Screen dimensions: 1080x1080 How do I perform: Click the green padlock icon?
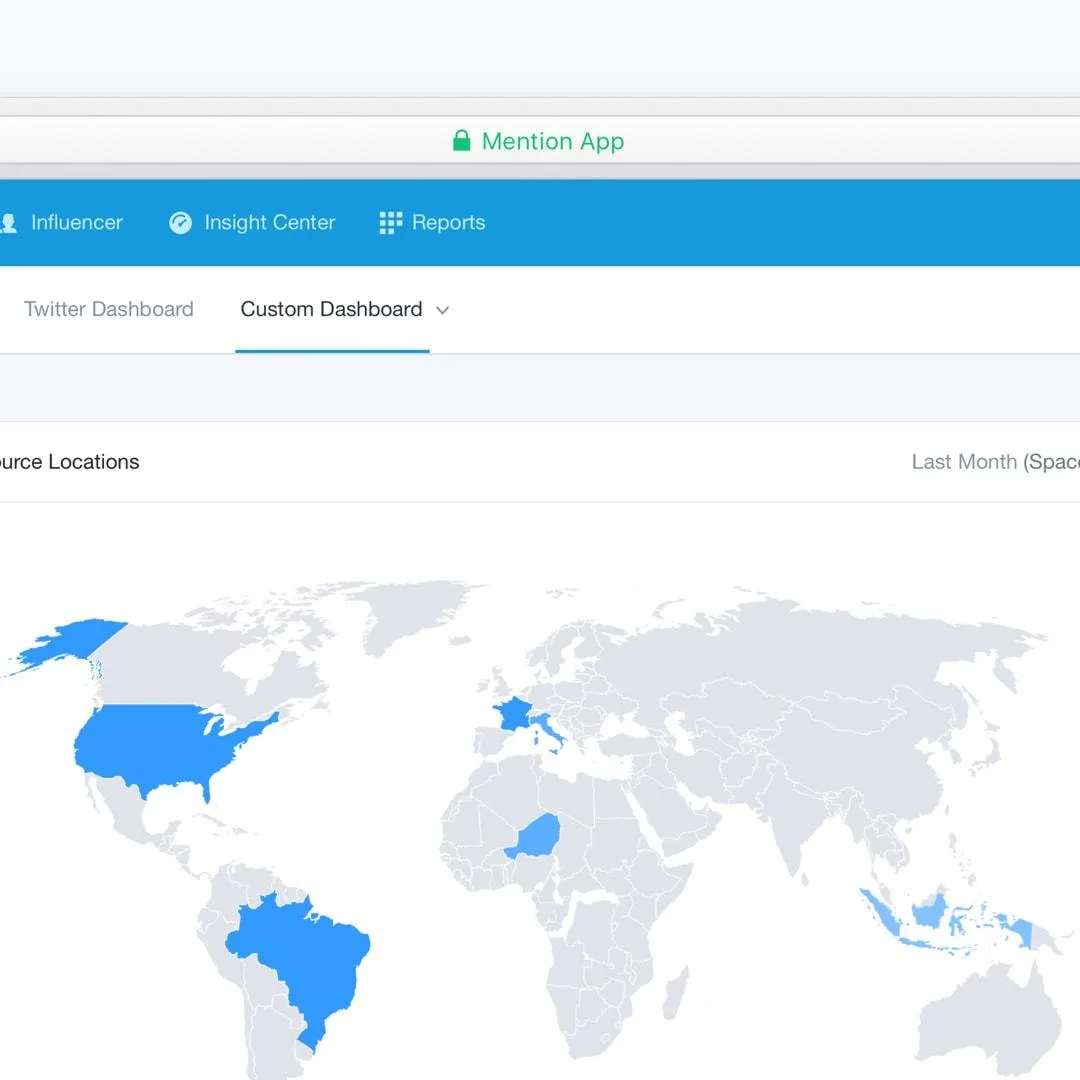pyautogui.click(x=461, y=141)
